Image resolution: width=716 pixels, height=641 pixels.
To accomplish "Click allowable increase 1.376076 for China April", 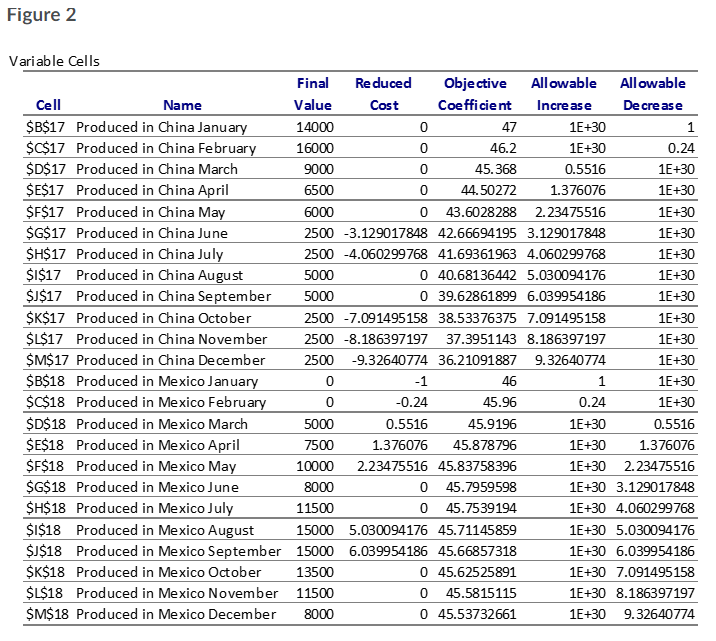I will 578,190.
